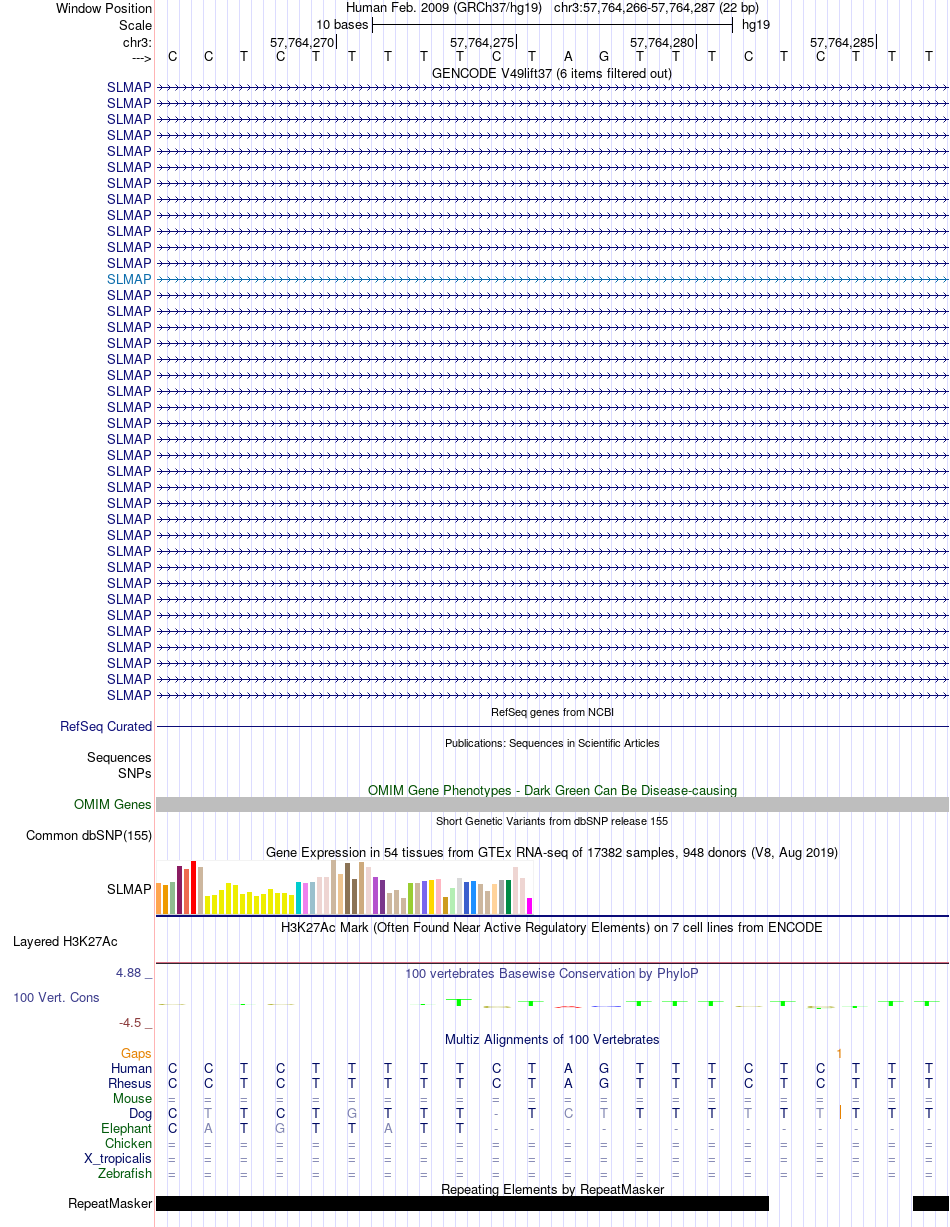Click the green Mouse species label

[x=133, y=1099]
